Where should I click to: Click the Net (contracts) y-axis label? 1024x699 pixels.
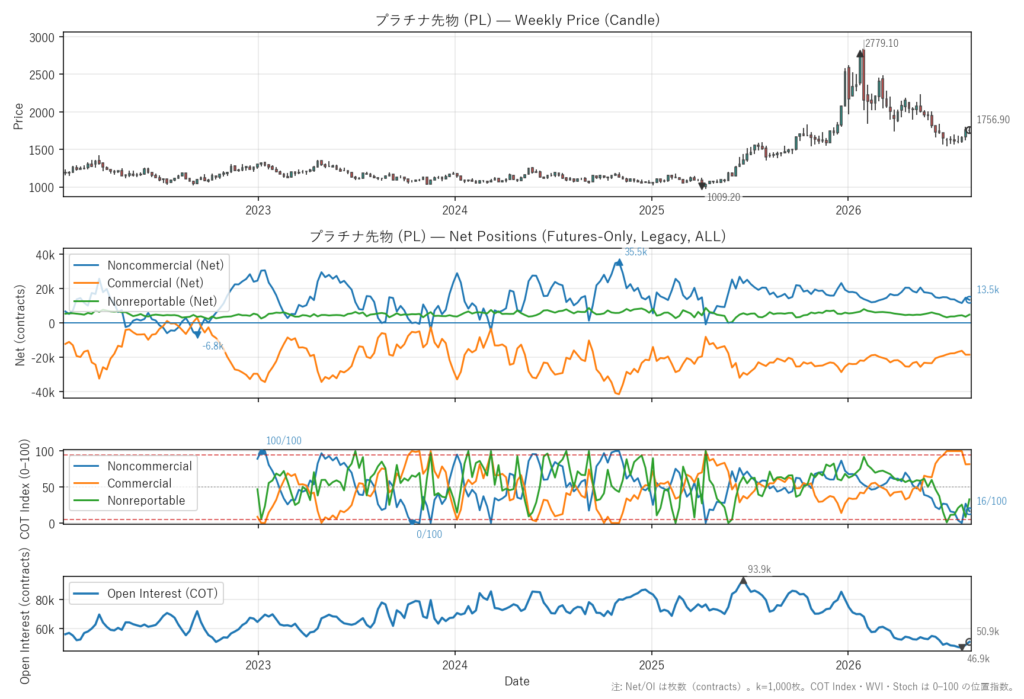20,325
